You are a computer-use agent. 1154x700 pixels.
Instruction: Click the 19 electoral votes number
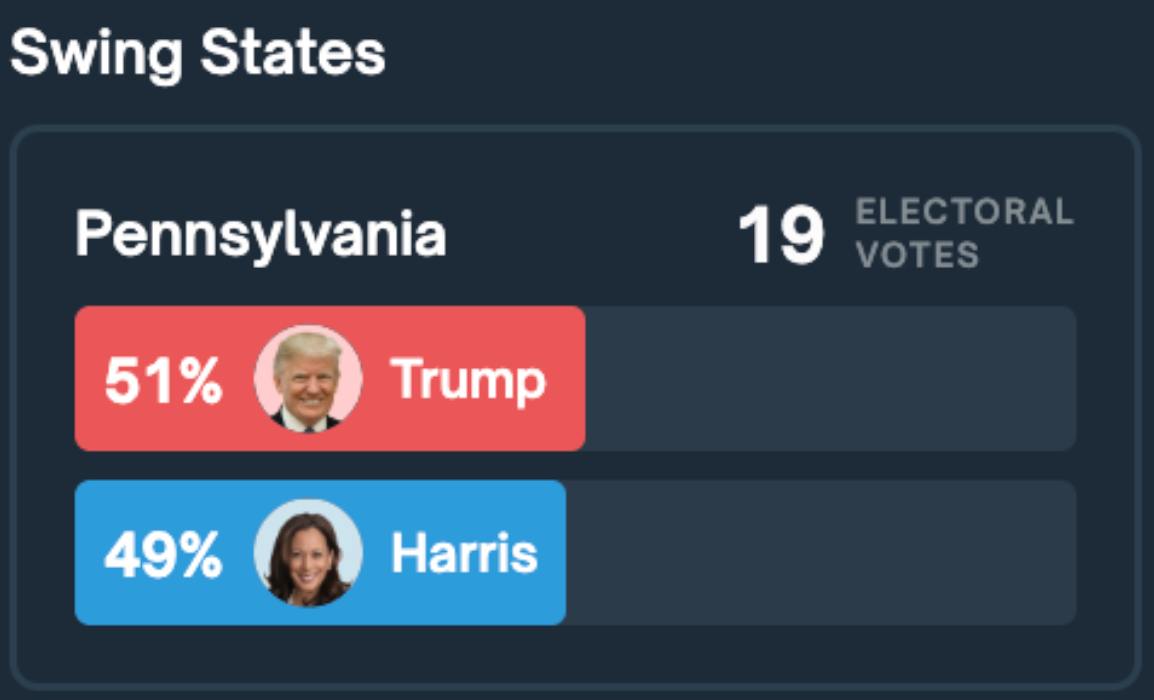click(781, 235)
